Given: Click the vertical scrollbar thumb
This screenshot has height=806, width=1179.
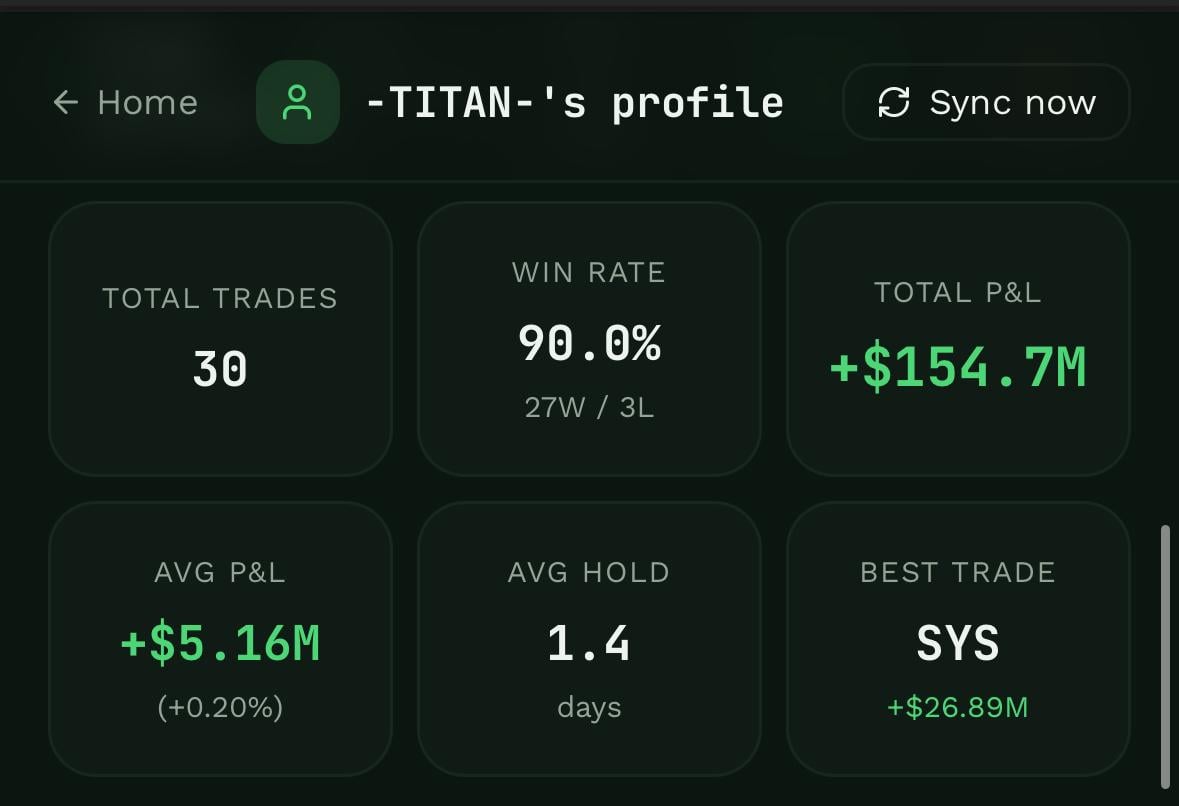Looking at the screenshot, I should 1165,656.
